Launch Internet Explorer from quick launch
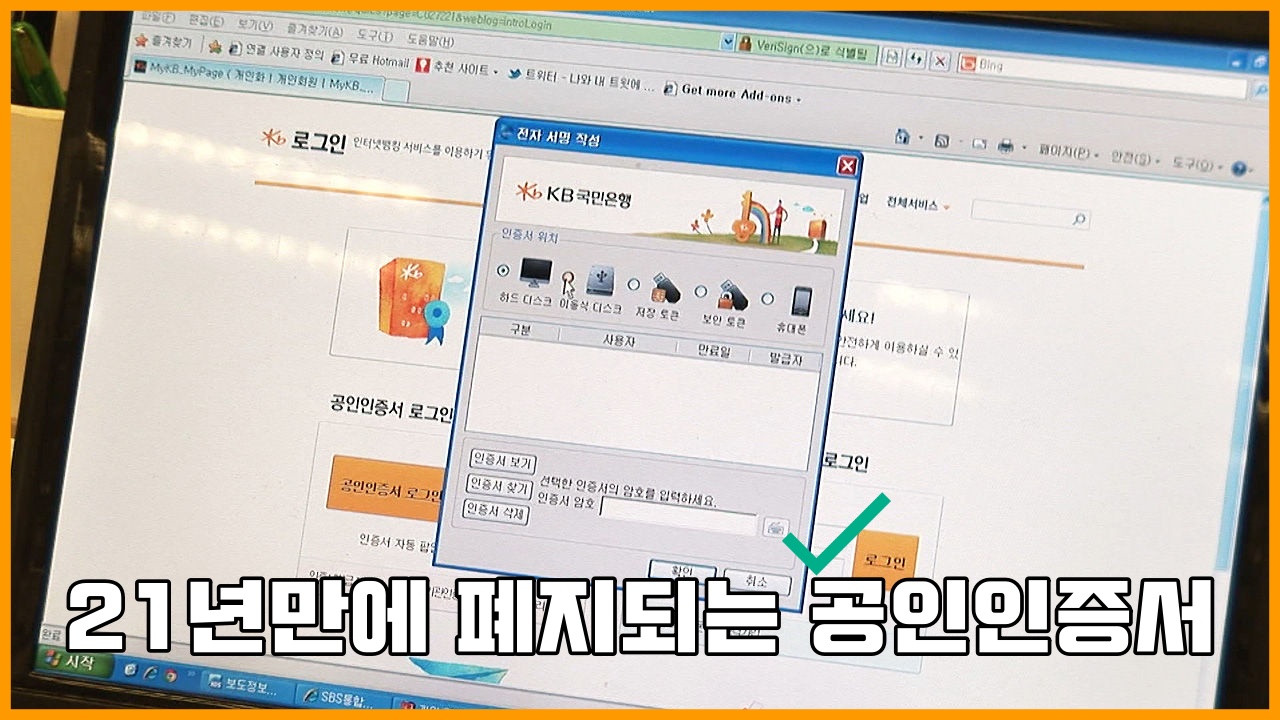The width and height of the screenshot is (1280, 720). pos(149,674)
